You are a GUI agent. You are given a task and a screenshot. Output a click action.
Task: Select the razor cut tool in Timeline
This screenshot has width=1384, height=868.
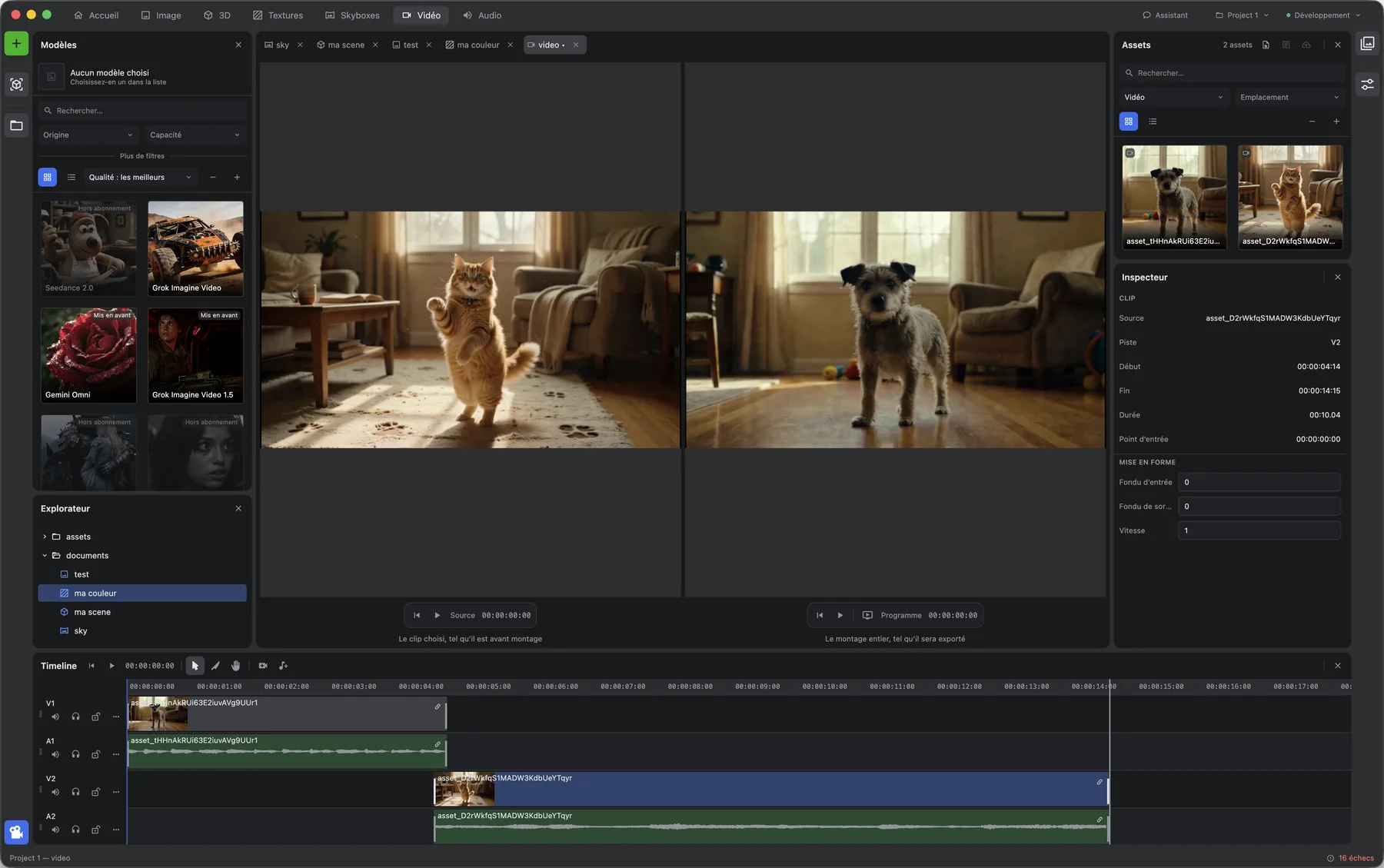215,666
